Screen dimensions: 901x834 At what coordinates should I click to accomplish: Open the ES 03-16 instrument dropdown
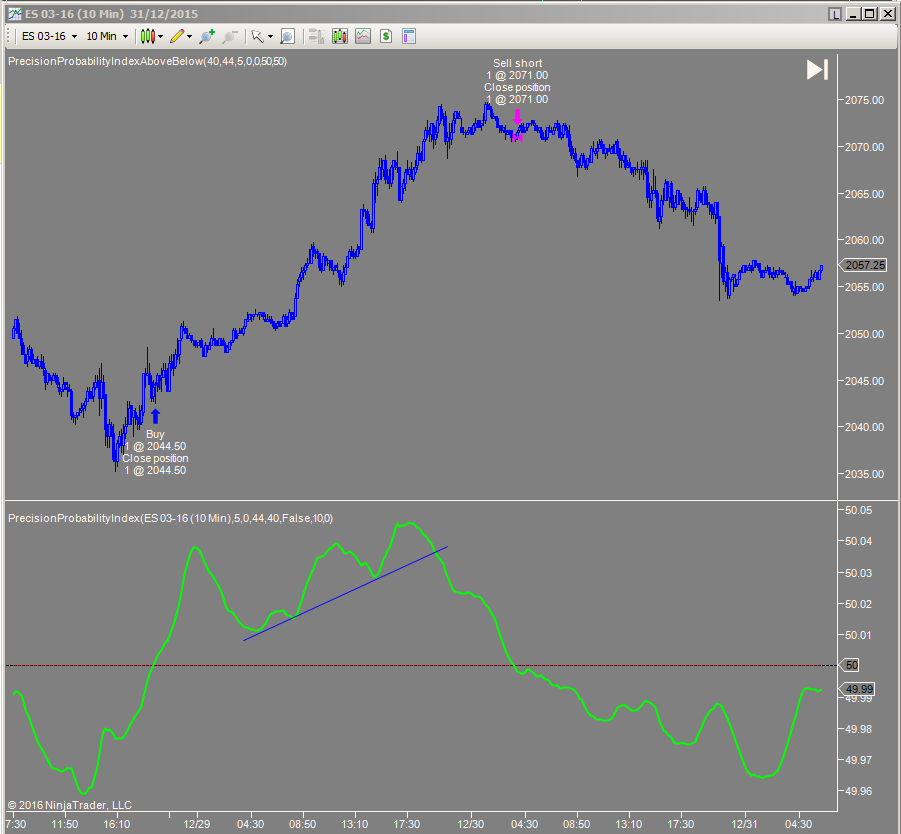click(x=45, y=36)
